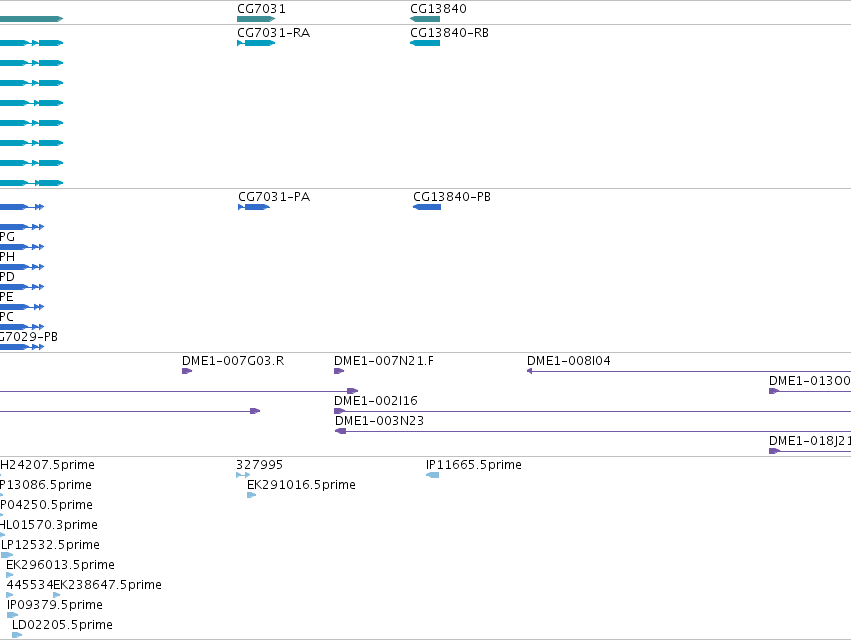This screenshot has height=640, width=851.
Task: Click the DME1-007G03.R clone arrow
Action: [x=187, y=371]
